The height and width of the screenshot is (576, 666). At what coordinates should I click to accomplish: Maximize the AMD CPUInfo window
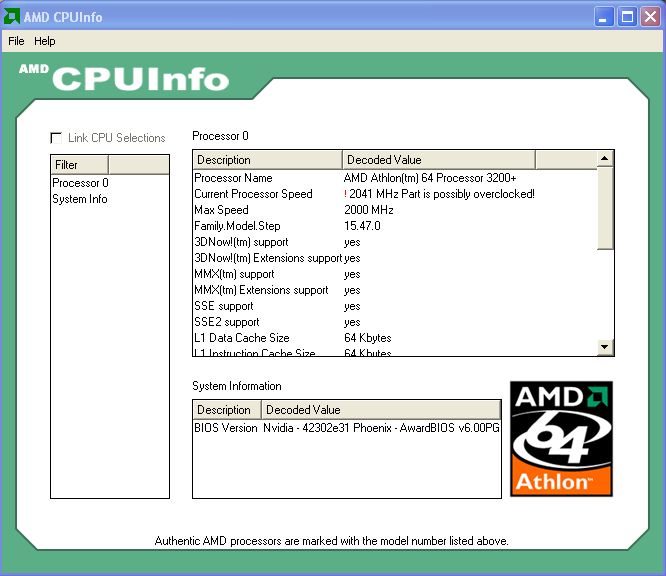click(x=627, y=17)
